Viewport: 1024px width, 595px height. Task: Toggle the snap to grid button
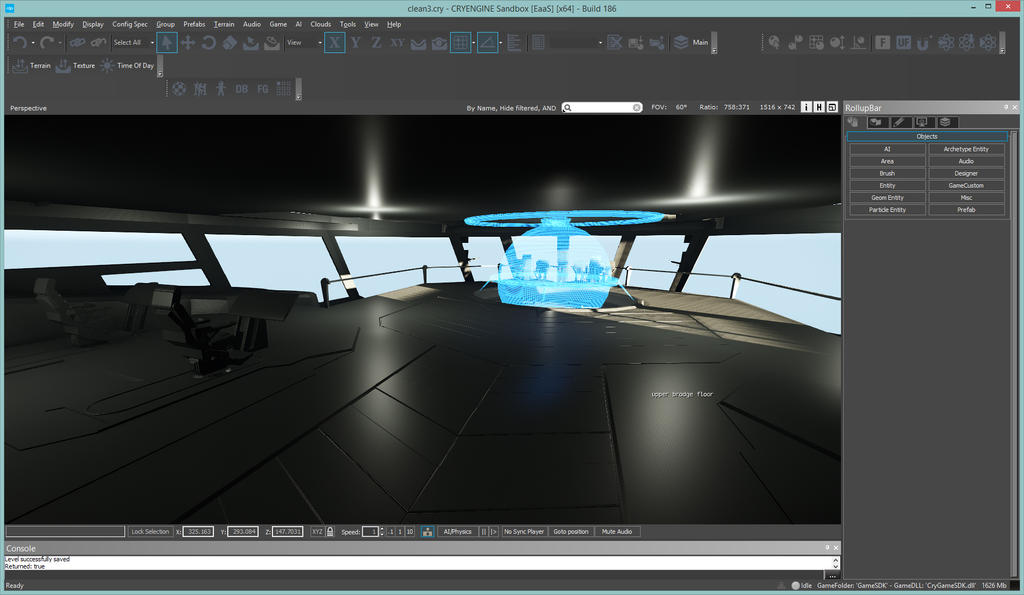[x=460, y=43]
